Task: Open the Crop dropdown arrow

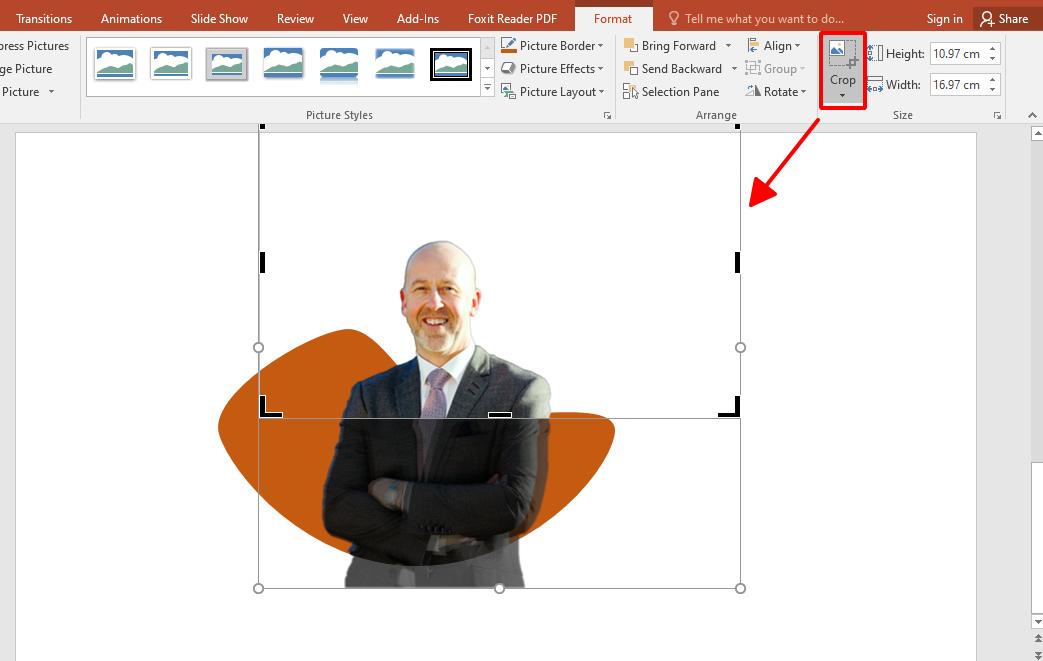Action: coord(842,93)
